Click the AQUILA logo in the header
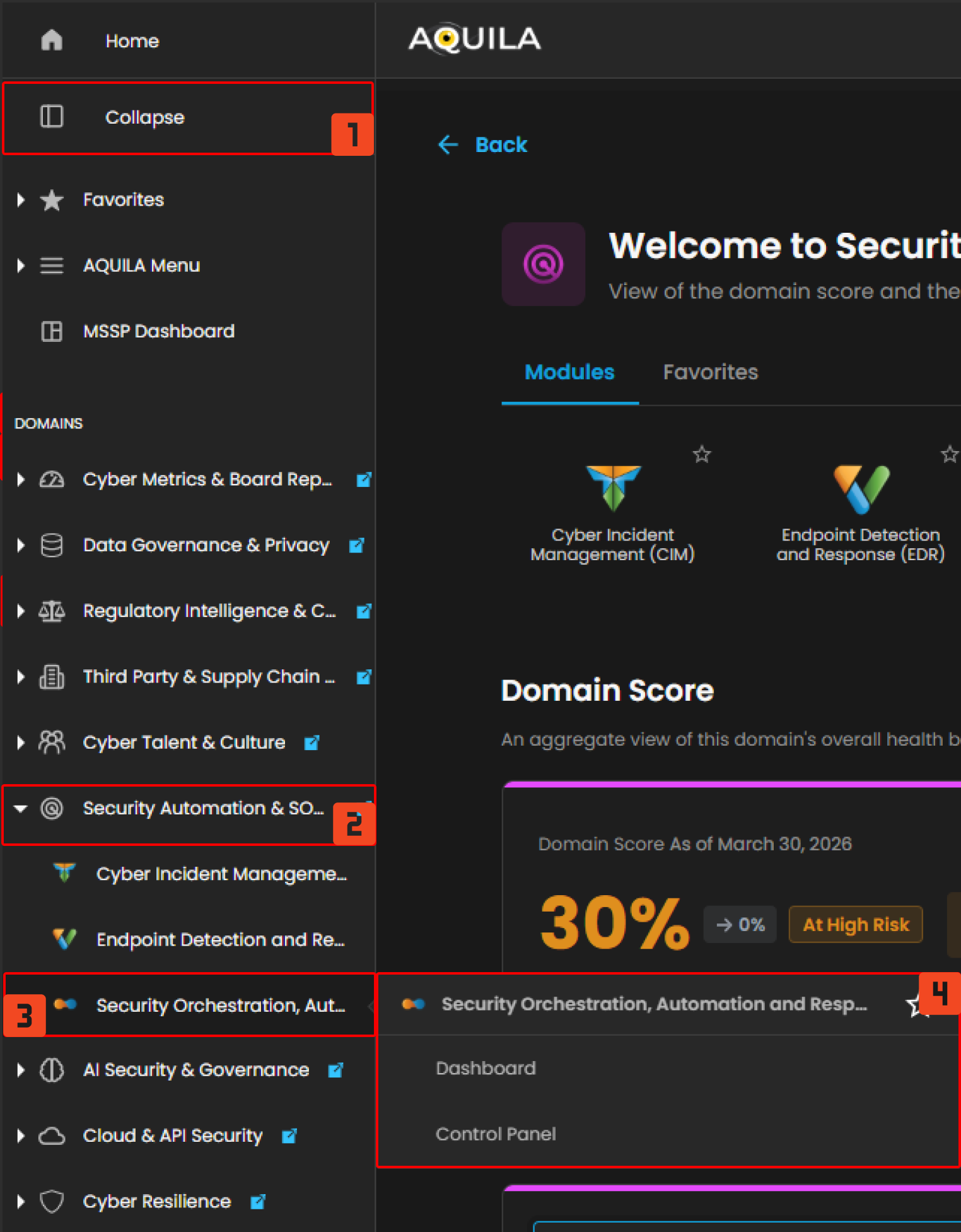Screen dimensions: 961x1232 [x=475, y=39]
